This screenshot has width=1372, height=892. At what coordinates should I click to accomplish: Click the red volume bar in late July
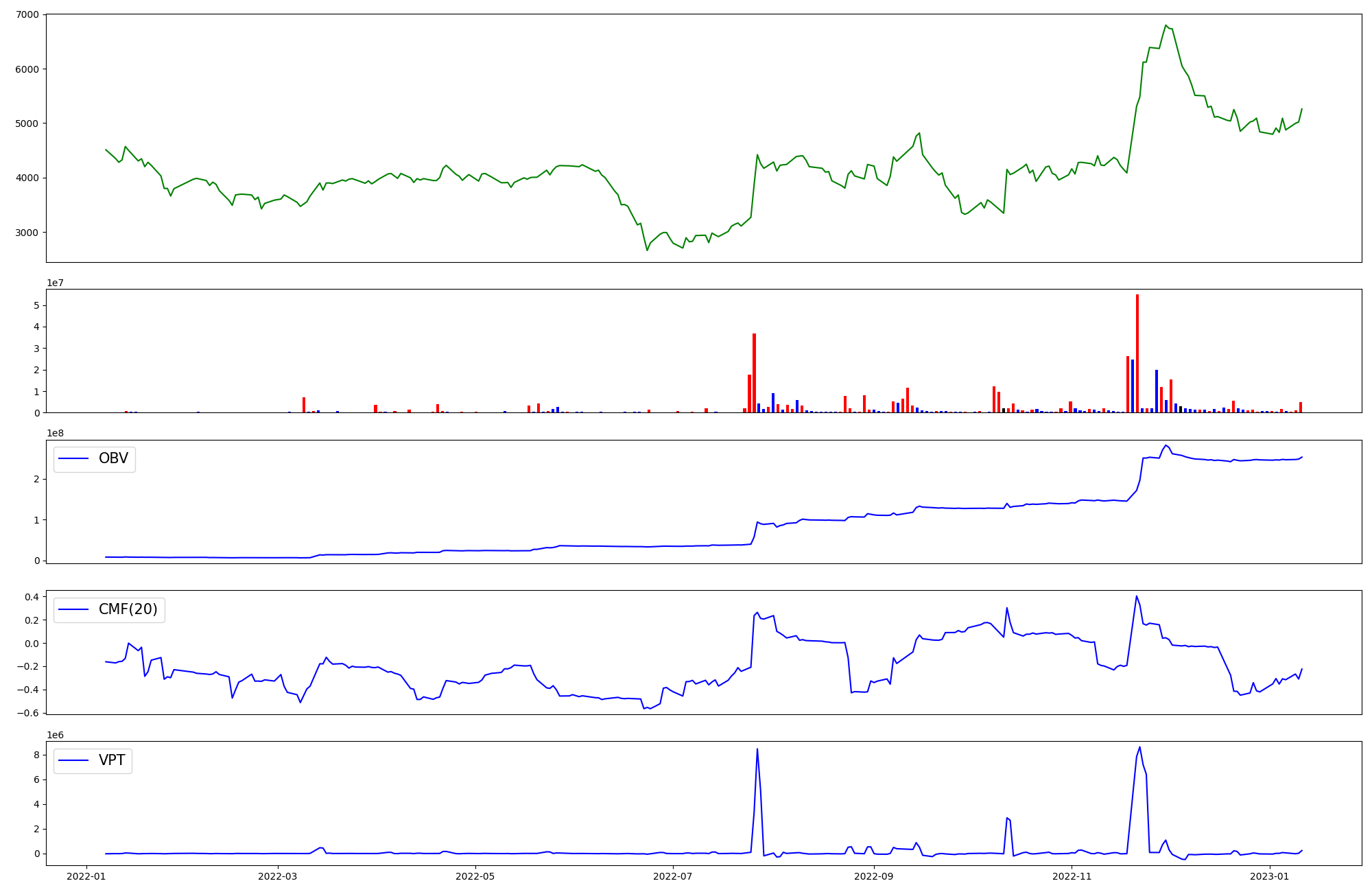click(754, 373)
